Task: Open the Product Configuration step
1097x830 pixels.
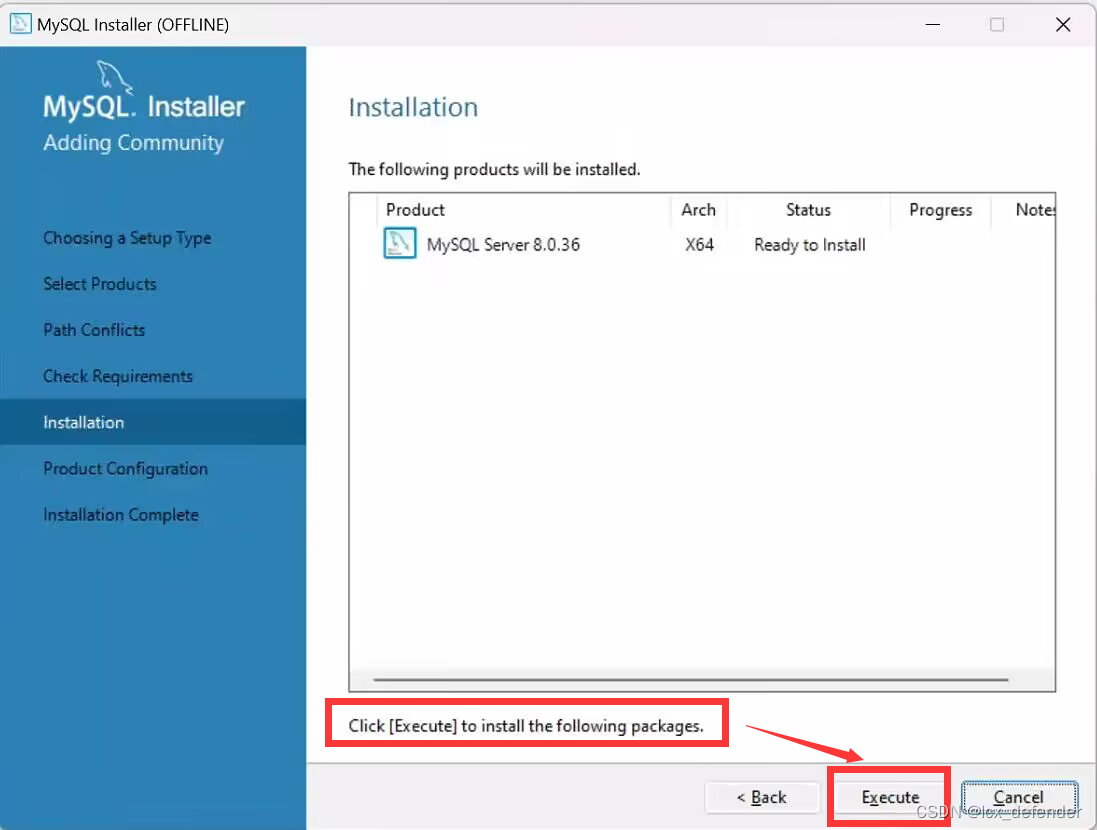Action: [126, 468]
